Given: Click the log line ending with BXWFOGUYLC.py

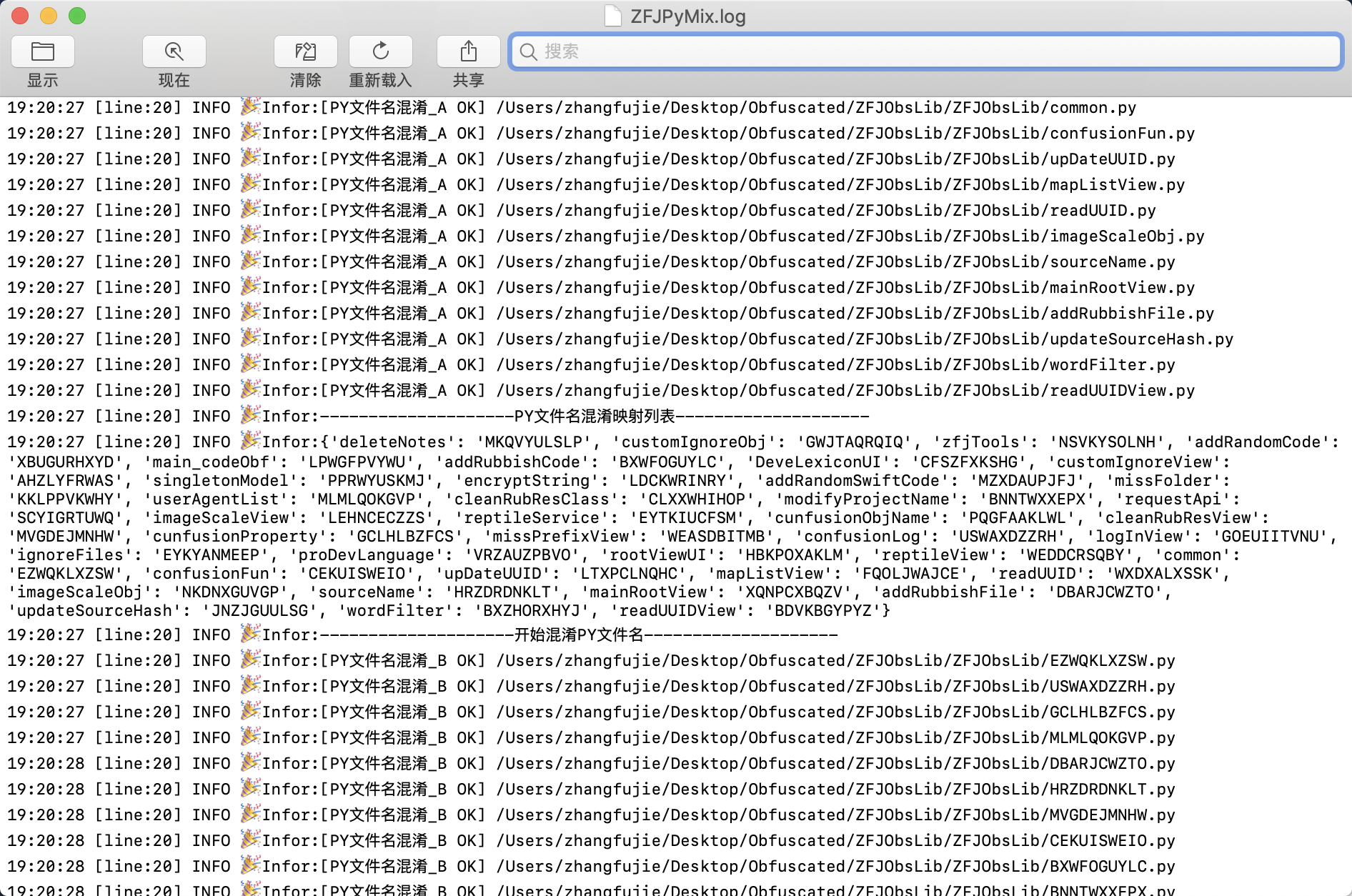Looking at the screenshot, I should [591, 867].
